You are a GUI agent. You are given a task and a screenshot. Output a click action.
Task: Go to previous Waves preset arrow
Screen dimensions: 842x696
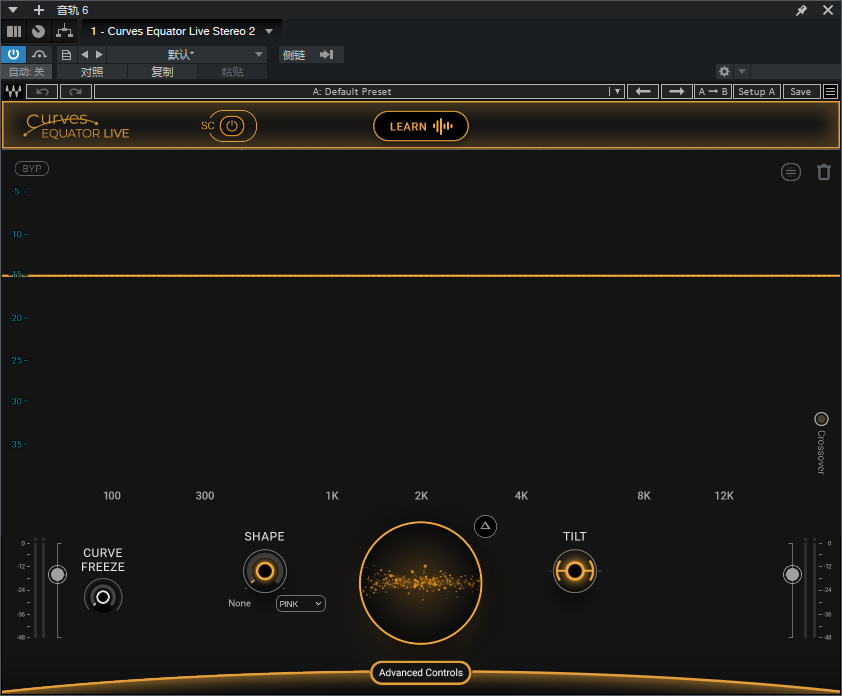pyautogui.click(x=643, y=92)
